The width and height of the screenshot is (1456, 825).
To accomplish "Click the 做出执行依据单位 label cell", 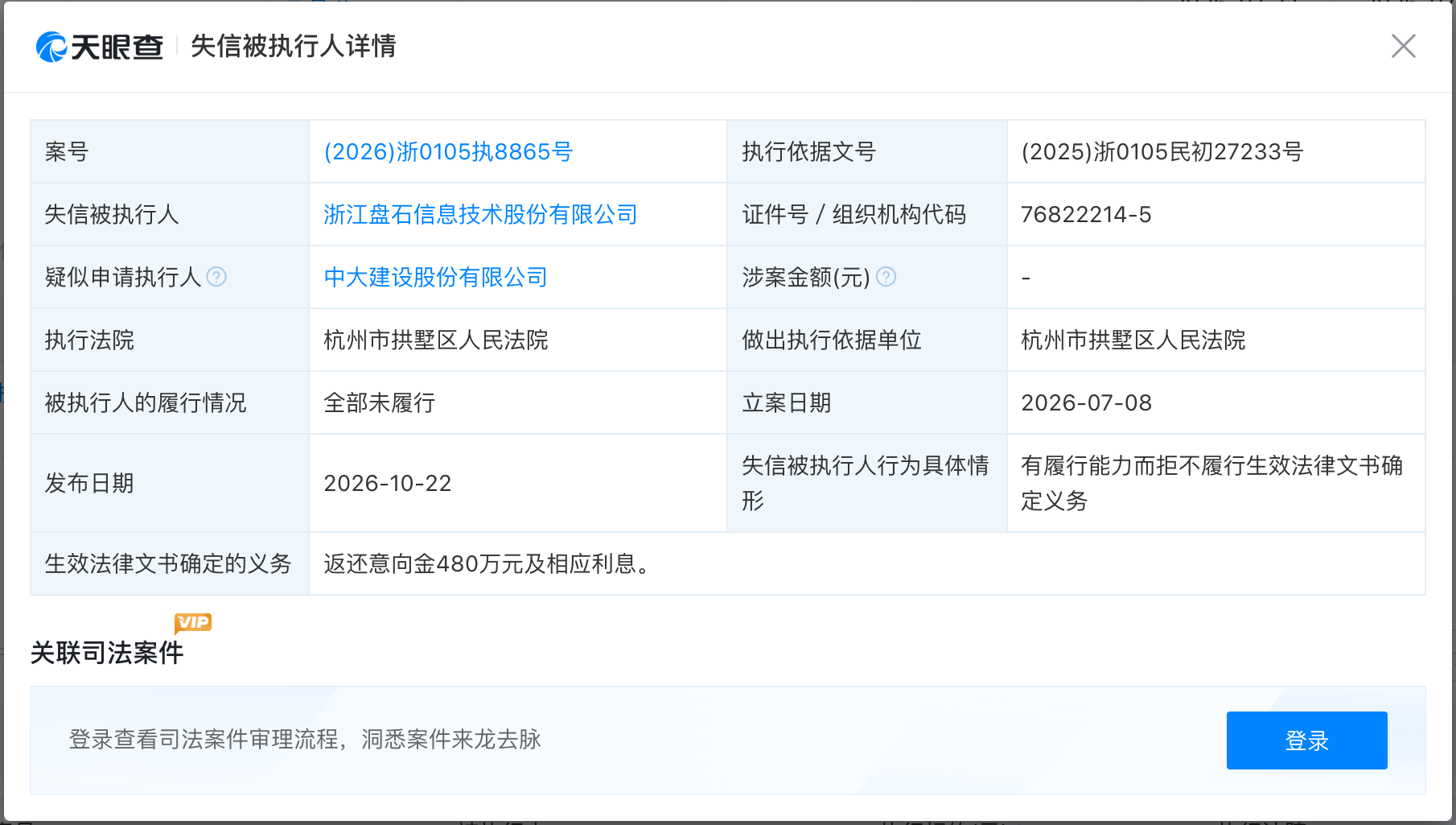I will coord(867,340).
